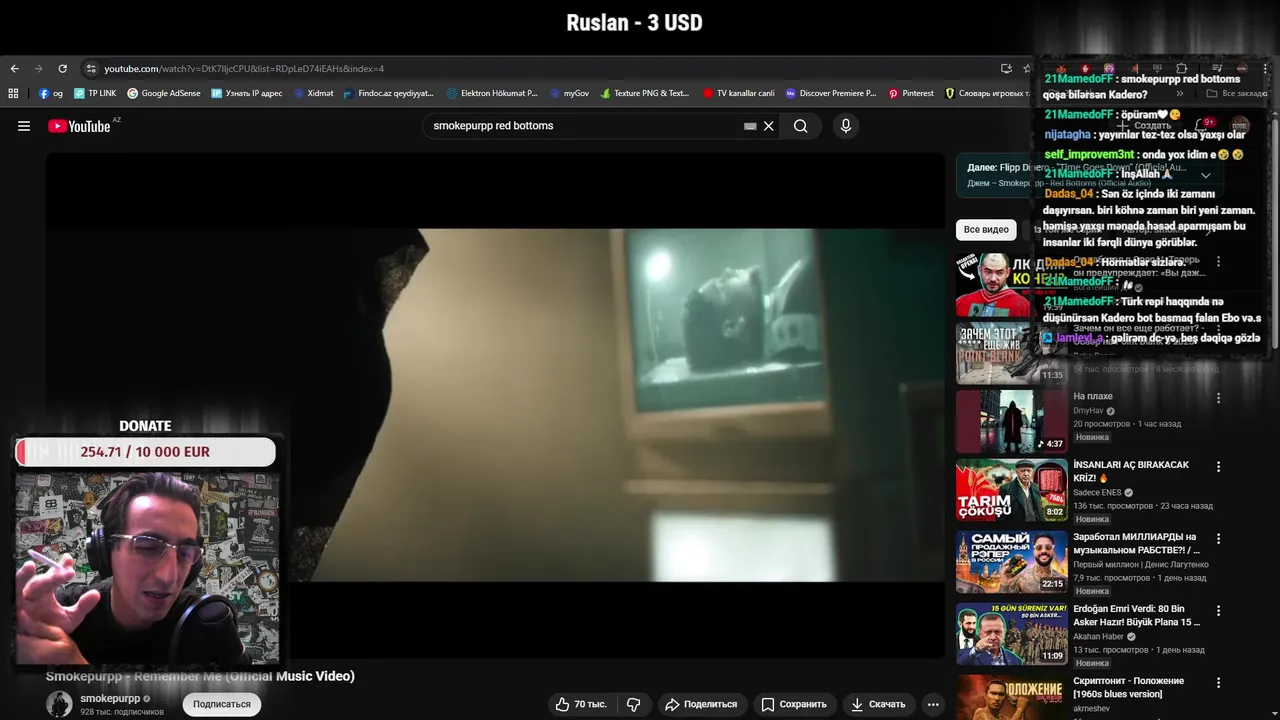
Task: Open options menu for Скриптонит Положение video
Action: click(1218, 682)
